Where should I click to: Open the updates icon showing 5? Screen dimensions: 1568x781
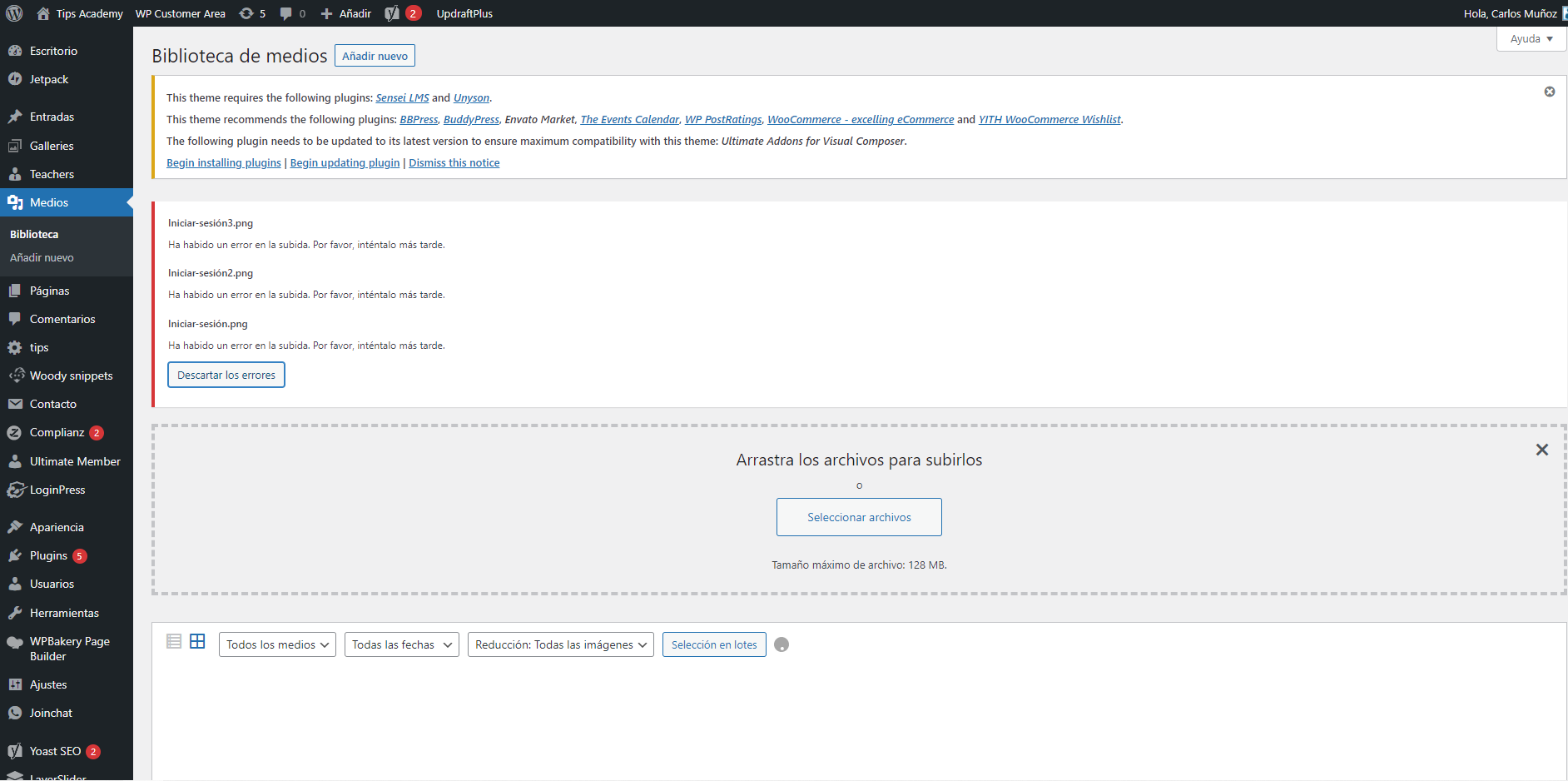point(252,13)
